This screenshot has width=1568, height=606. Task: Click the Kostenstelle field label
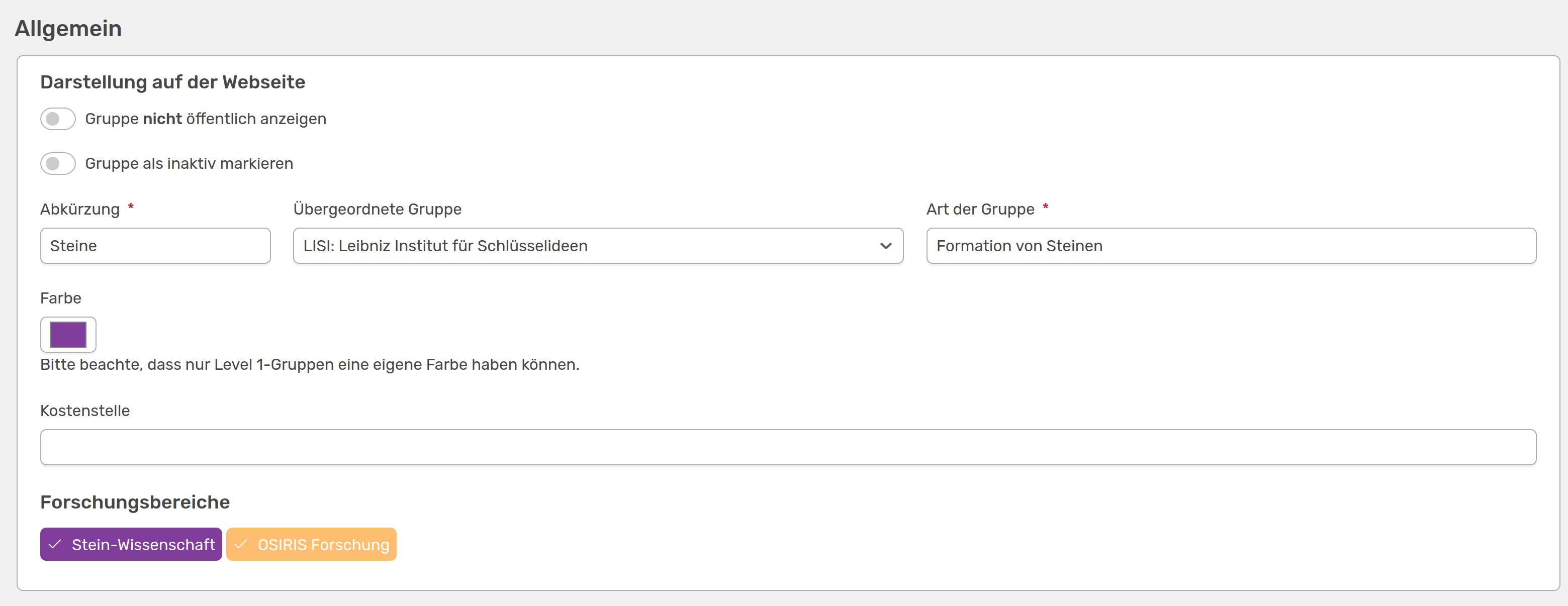pyautogui.click(x=84, y=411)
